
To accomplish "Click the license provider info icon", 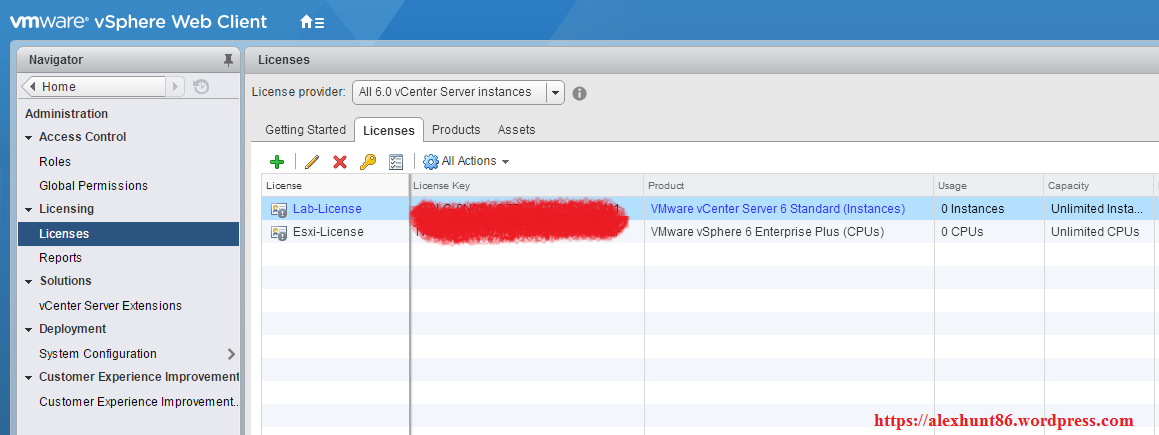I will [x=580, y=93].
